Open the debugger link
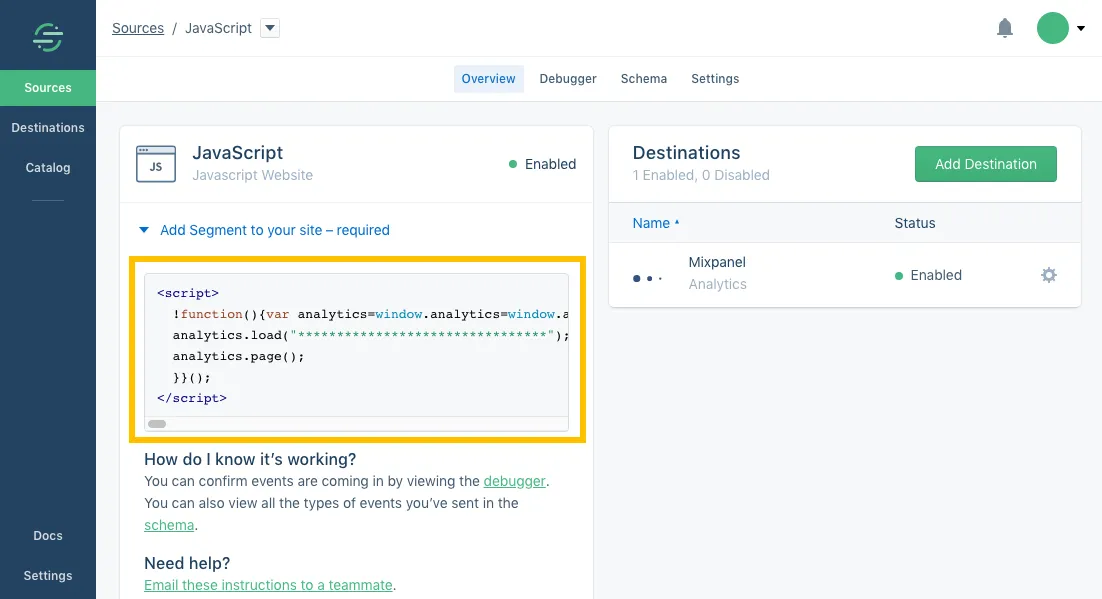 tap(514, 482)
